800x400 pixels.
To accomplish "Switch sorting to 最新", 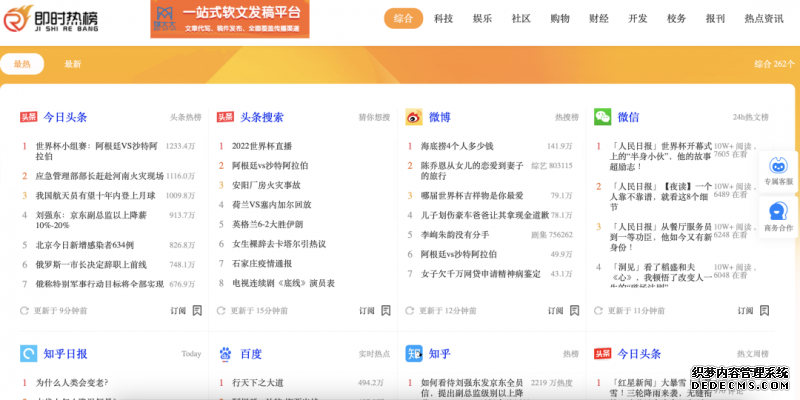I will (72, 64).
